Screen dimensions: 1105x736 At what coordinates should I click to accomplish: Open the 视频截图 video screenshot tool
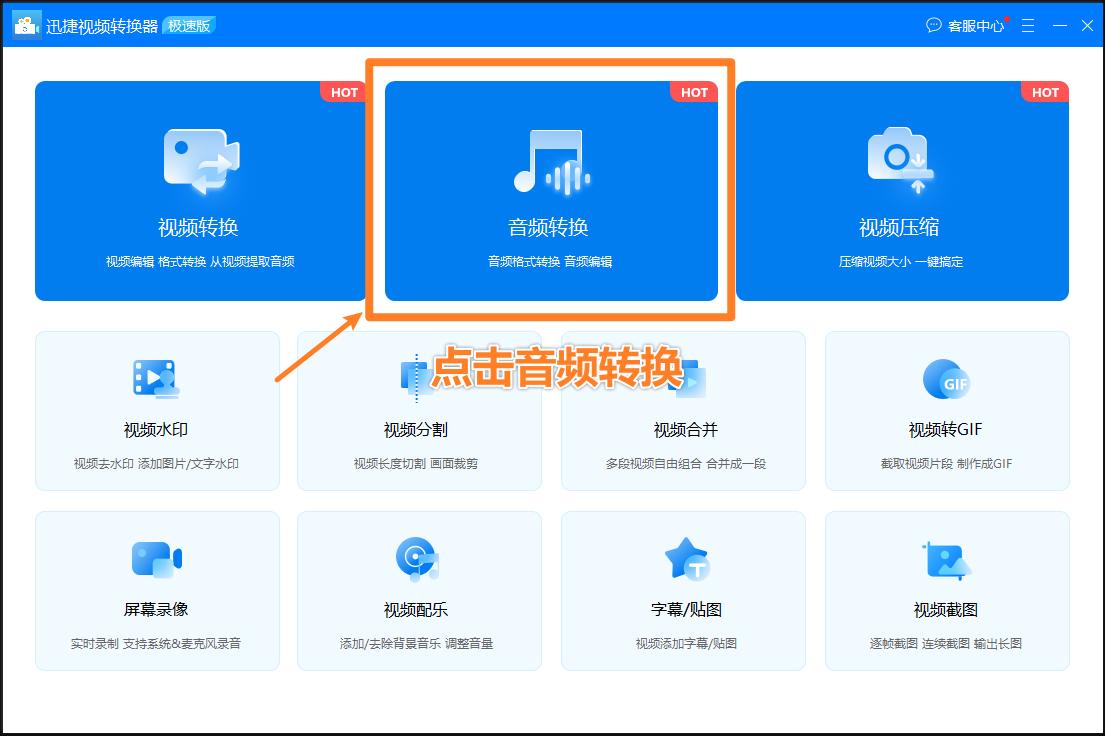point(947,590)
